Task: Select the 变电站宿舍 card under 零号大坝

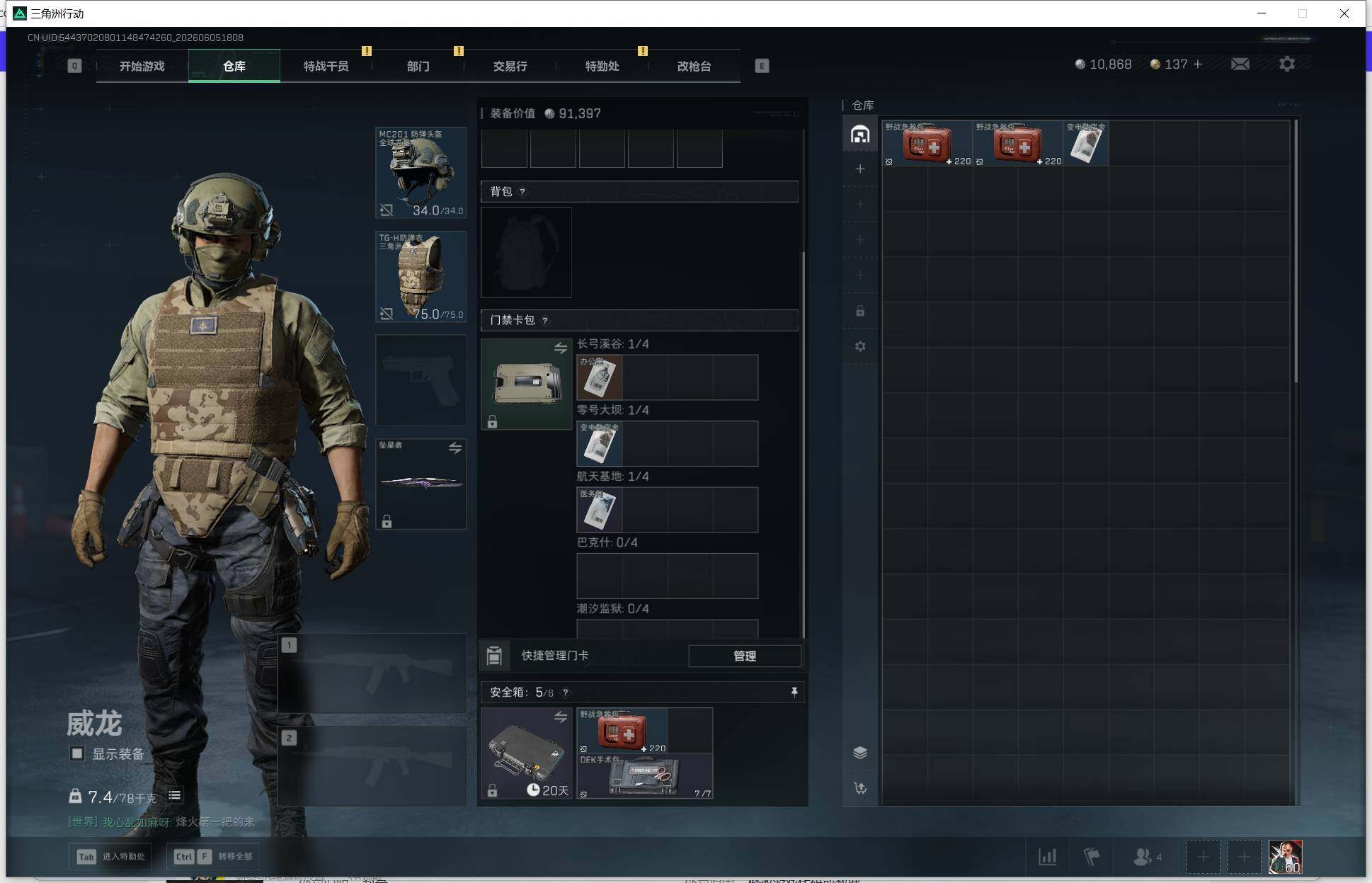Action: [x=600, y=443]
